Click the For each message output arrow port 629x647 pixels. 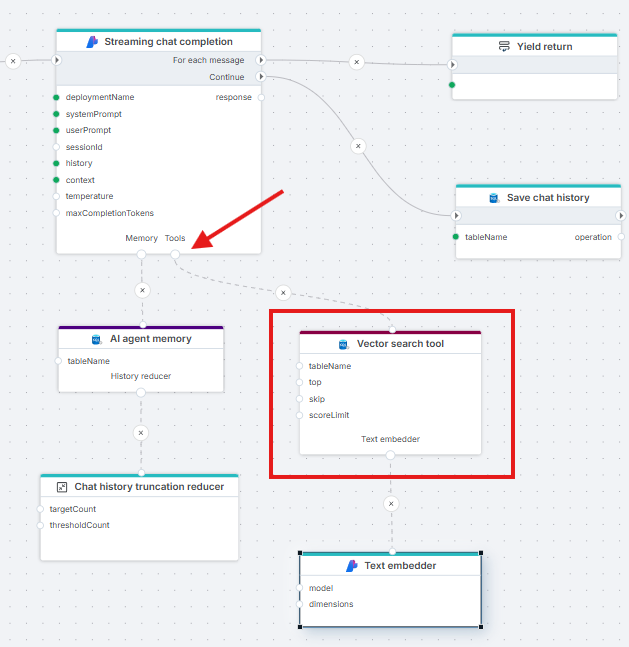point(260,60)
